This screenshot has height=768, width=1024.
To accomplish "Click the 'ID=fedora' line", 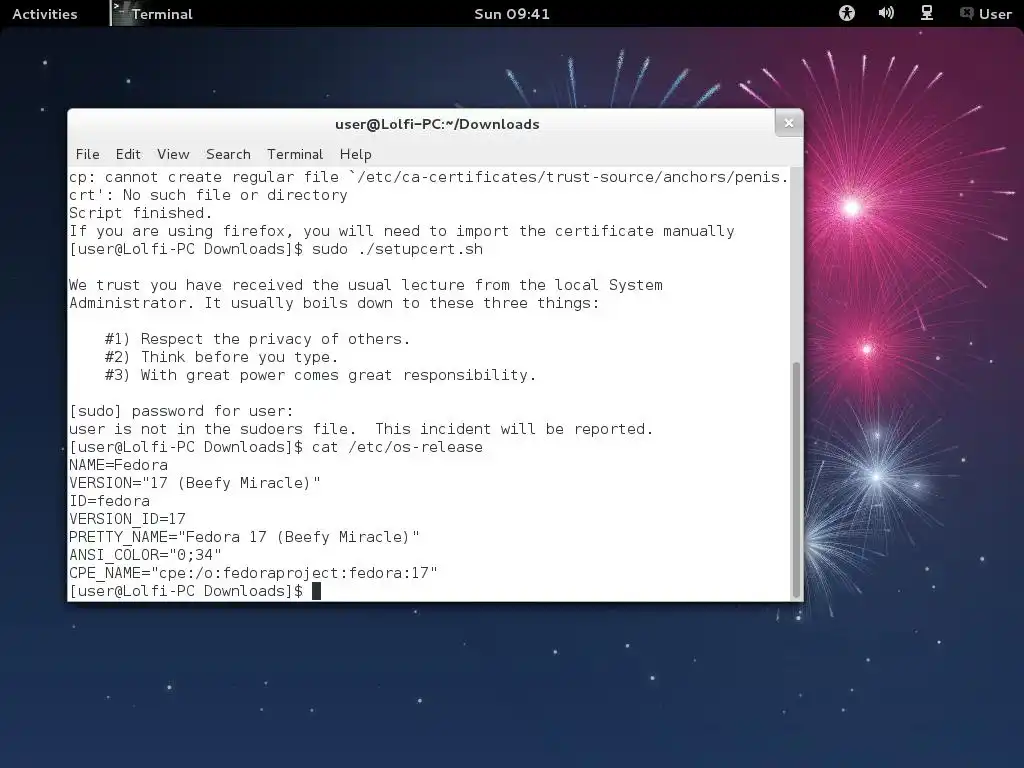I will pyautogui.click(x=109, y=501).
